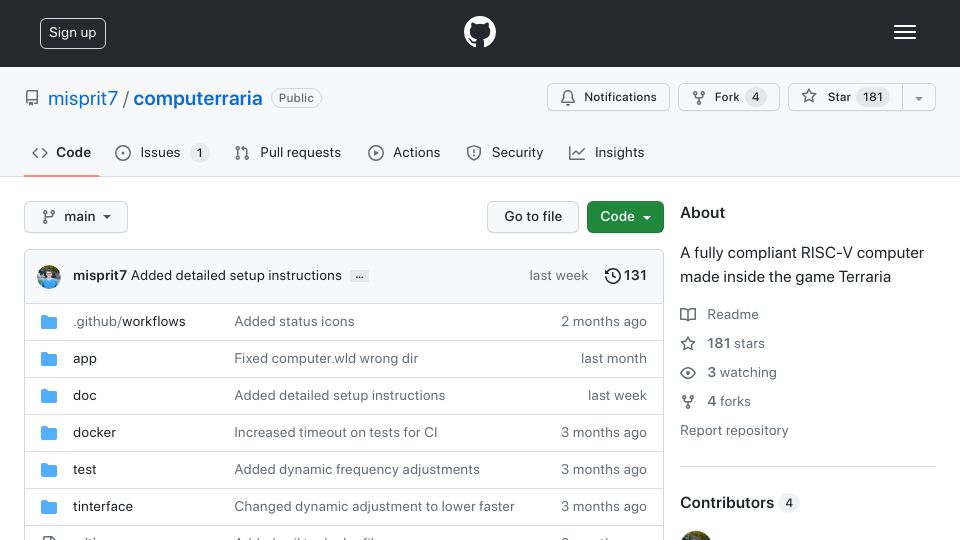Open the commit message Added detailed setup instructions in header
The width and height of the screenshot is (960, 540).
[236, 276]
